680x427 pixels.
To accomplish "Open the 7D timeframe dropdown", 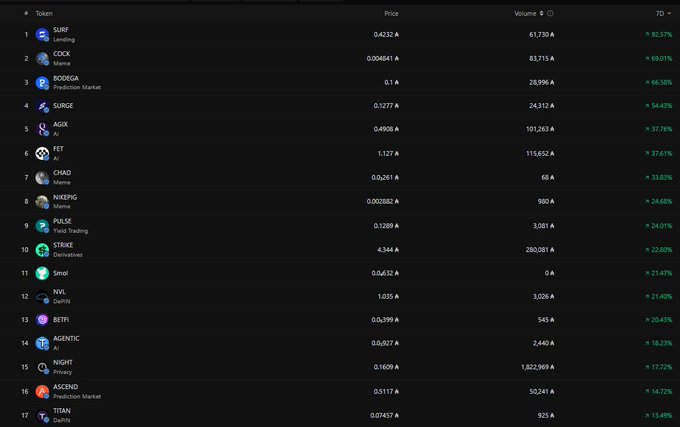I will point(663,13).
